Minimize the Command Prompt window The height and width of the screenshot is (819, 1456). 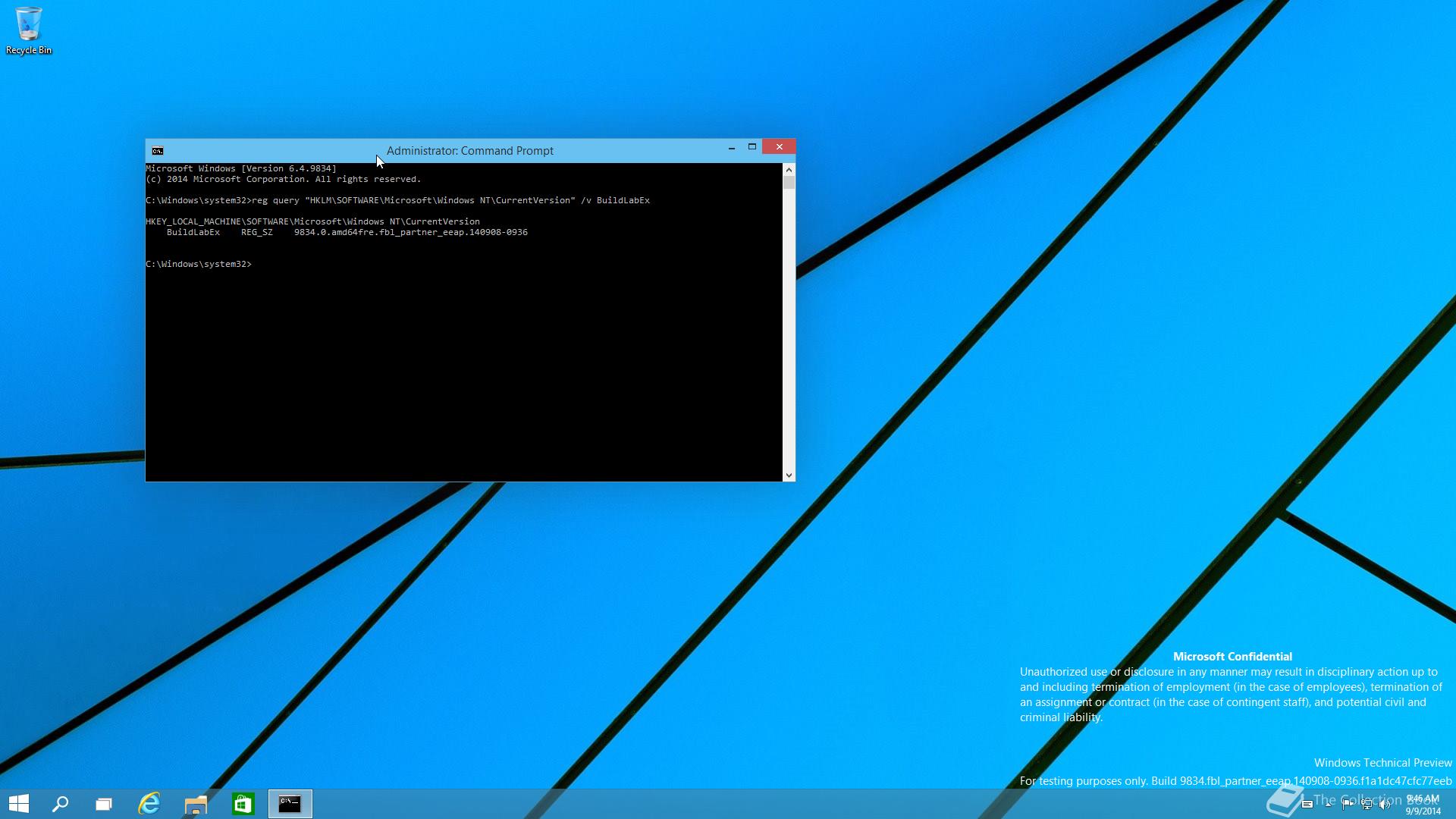[x=731, y=147]
